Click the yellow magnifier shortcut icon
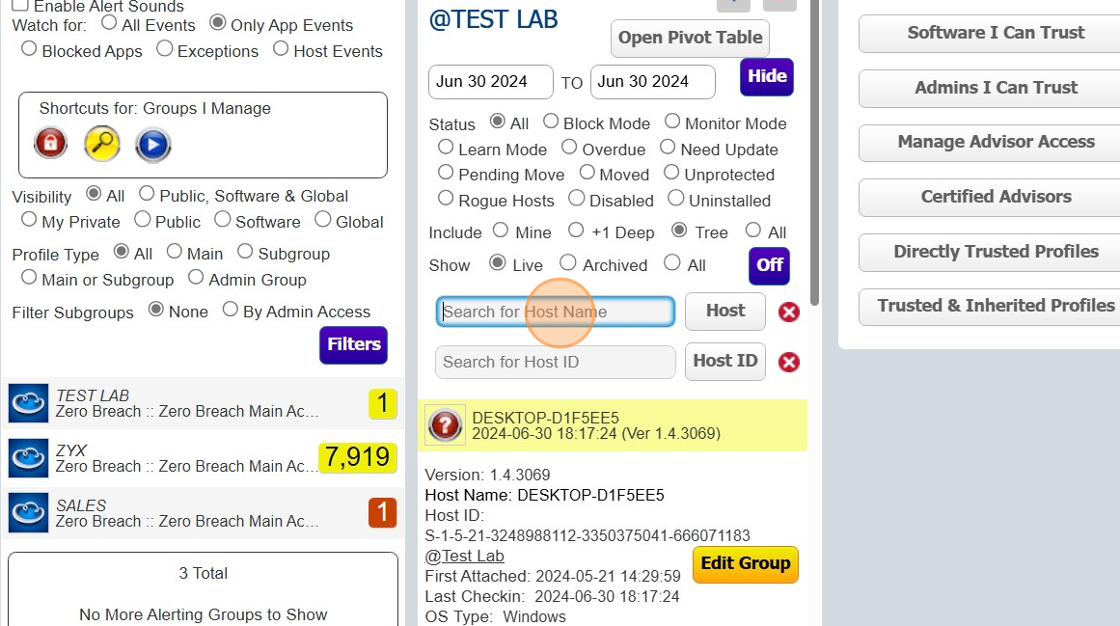Screen dimensions: 1120x626 pyautogui.click(x=102, y=144)
